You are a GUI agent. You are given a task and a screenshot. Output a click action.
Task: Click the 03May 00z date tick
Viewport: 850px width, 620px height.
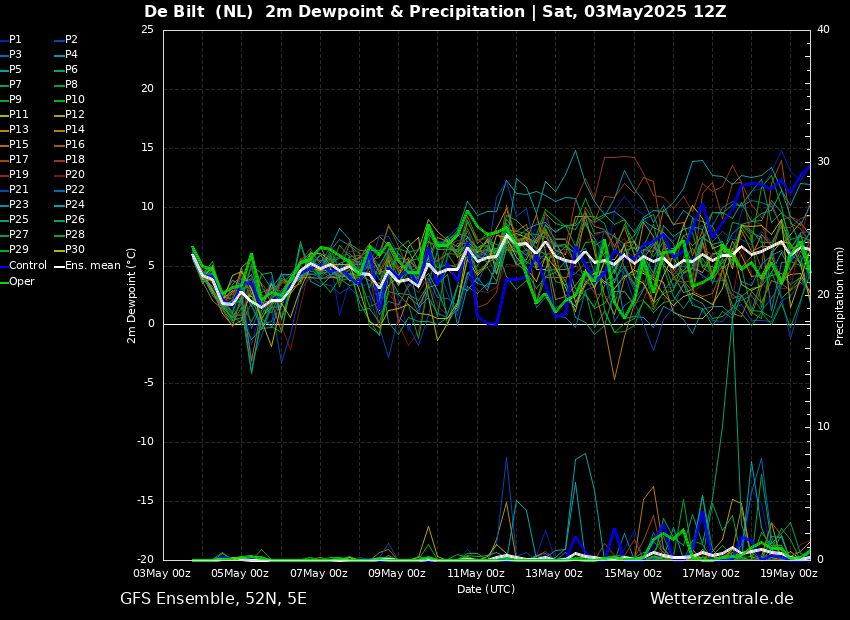coord(162,574)
